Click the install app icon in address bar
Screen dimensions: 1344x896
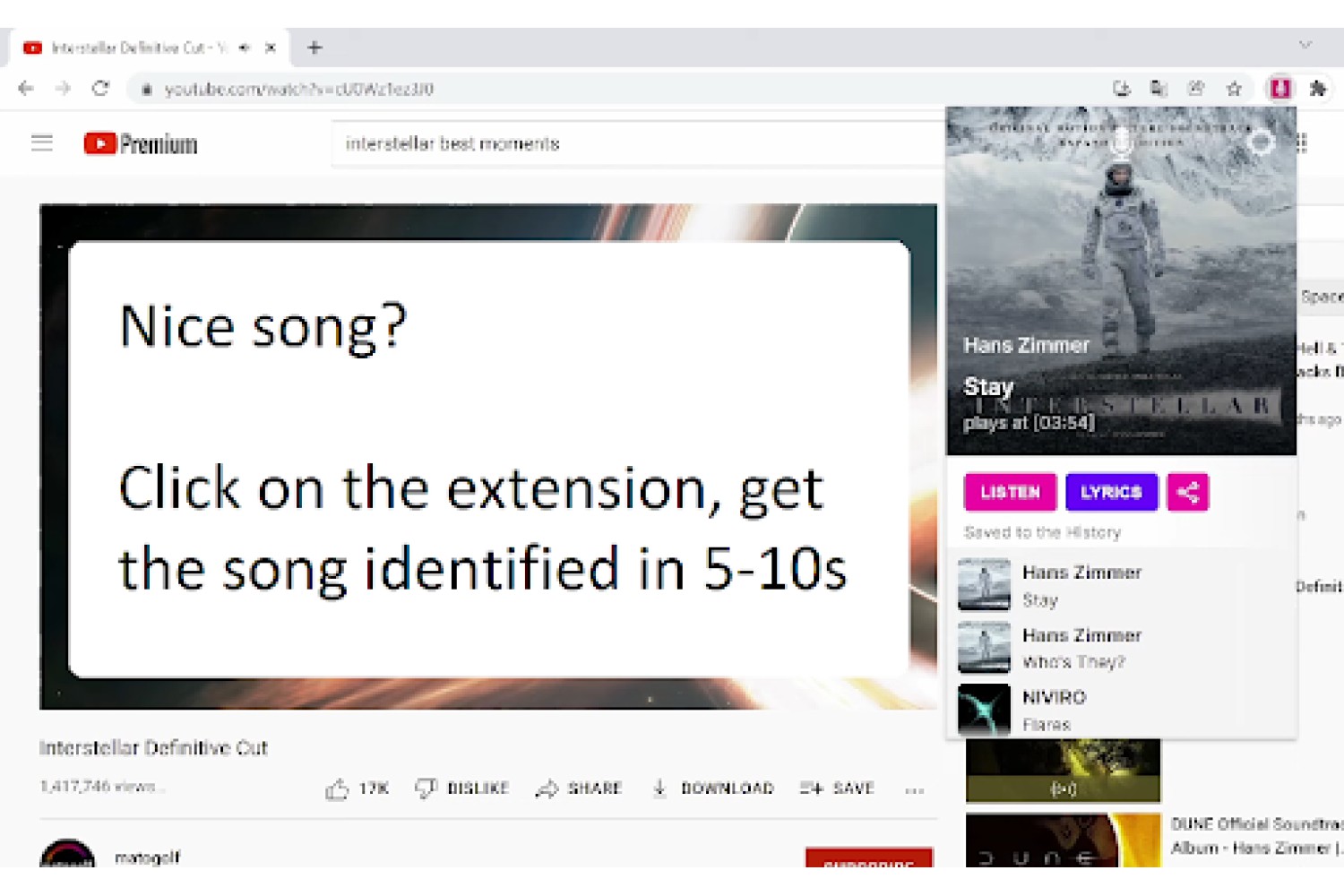tap(1121, 89)
